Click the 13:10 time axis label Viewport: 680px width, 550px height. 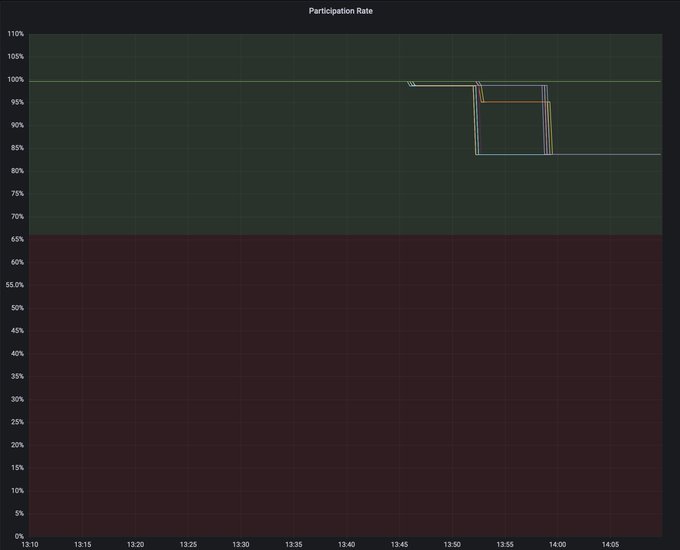[30, 544]
